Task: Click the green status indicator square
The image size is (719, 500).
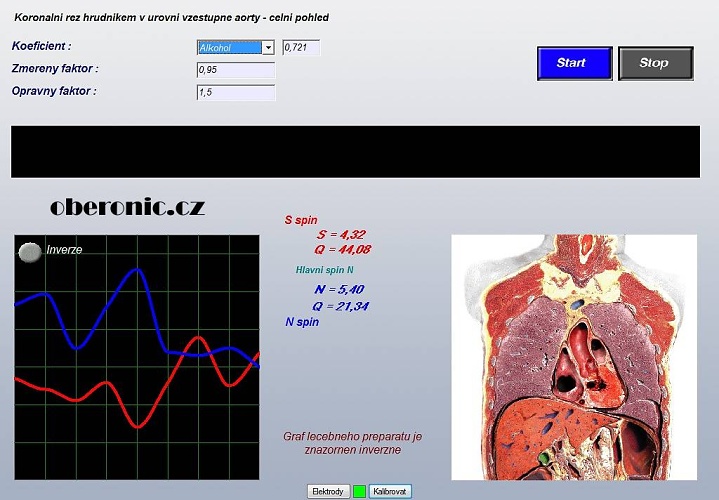Action: [x=360, y=491]
